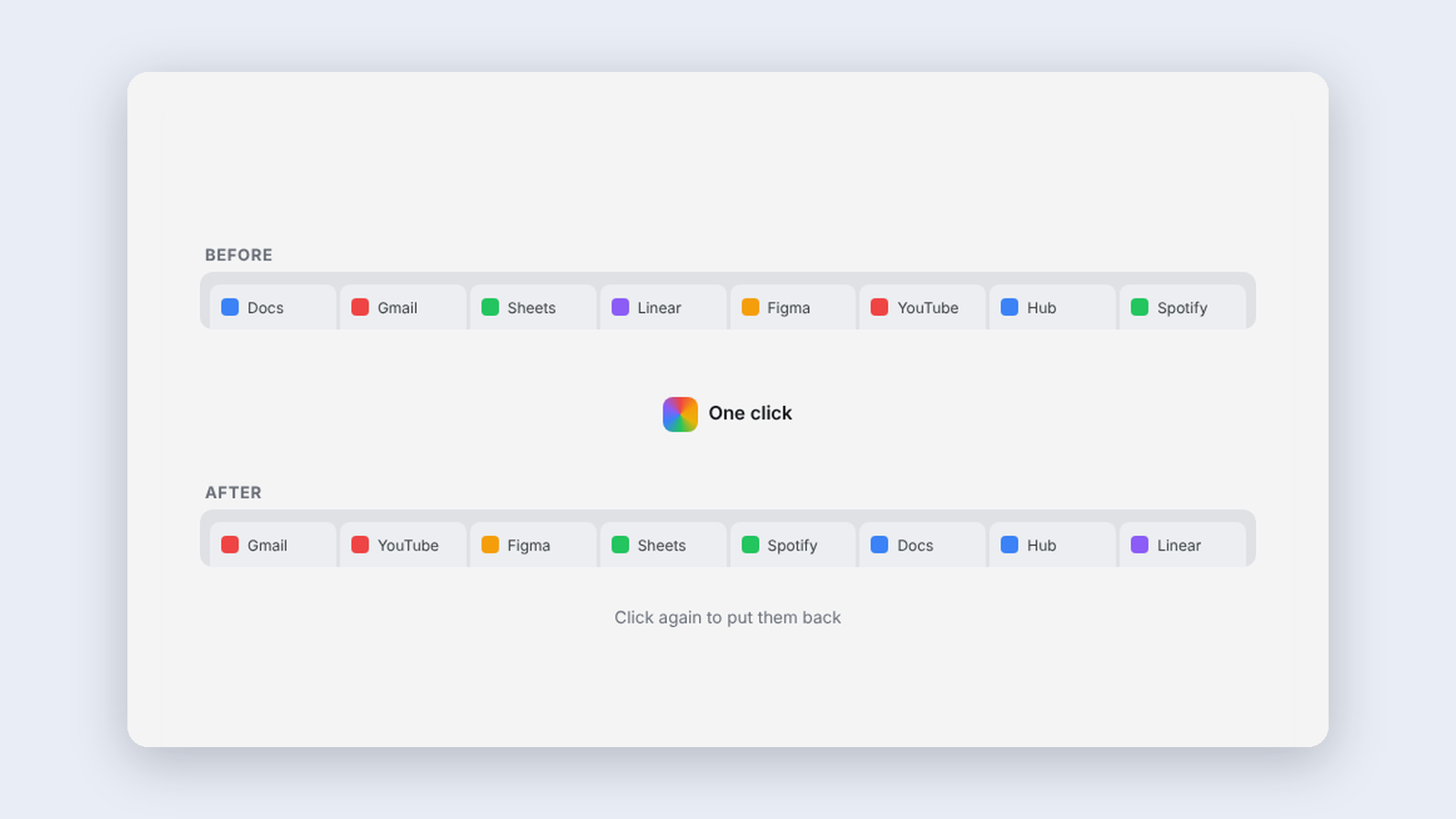Image resolution: width=1456 pixels, height=819 pixels.
Task: Click the orange Figma favicon in the After row
Action: pyautogui.click(x=490, y=544)
